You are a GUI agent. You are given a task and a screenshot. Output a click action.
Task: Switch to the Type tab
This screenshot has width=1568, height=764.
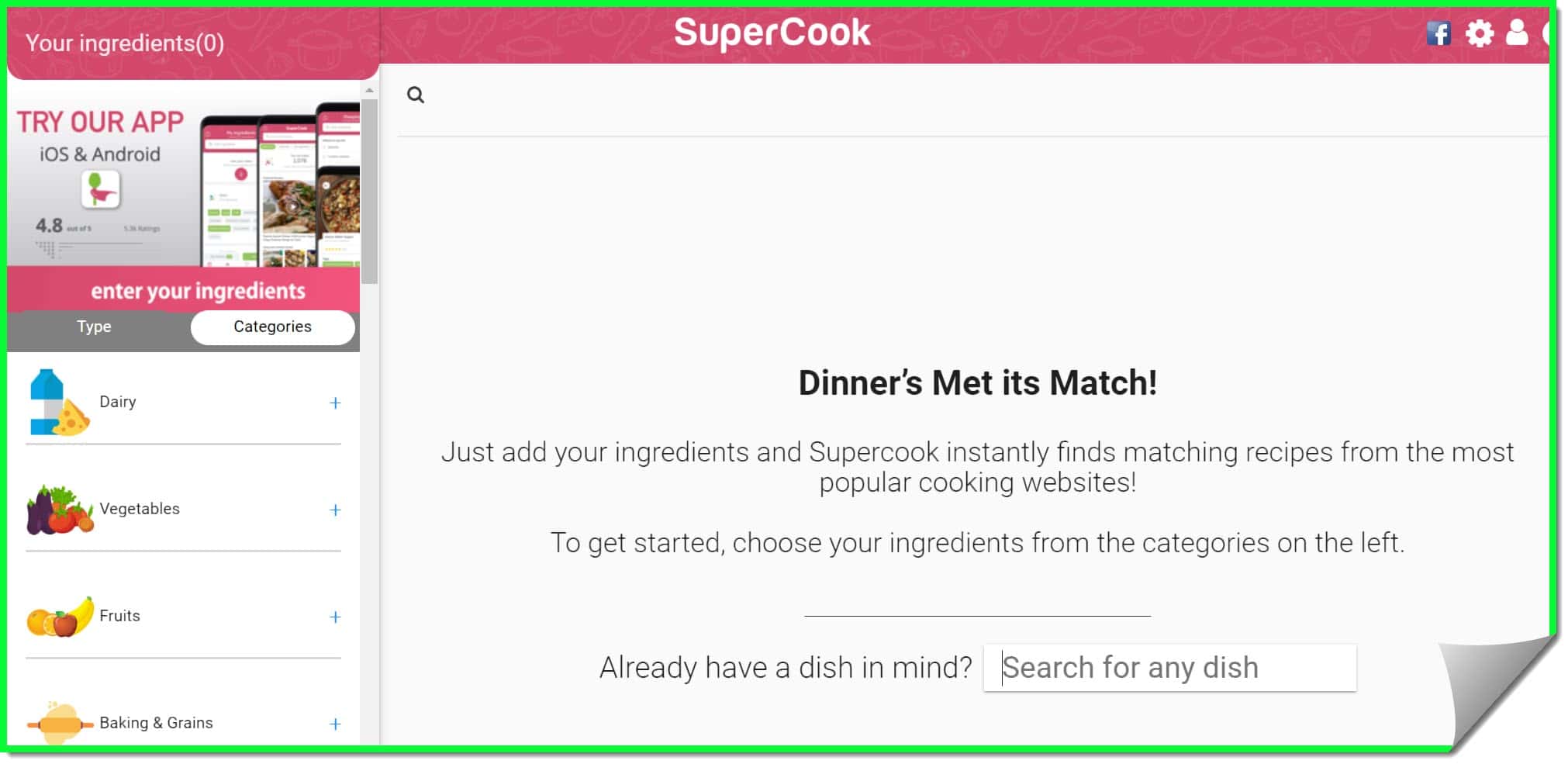coord(94,327)
